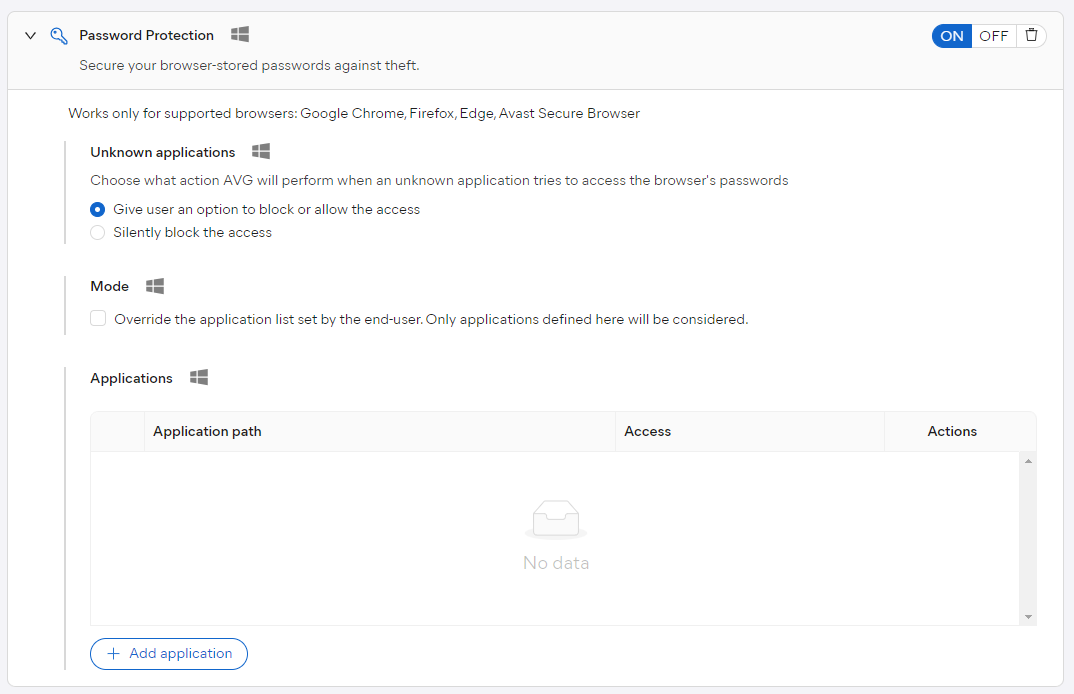Click the trash icon next to the OFF switch

[1031, 35]
